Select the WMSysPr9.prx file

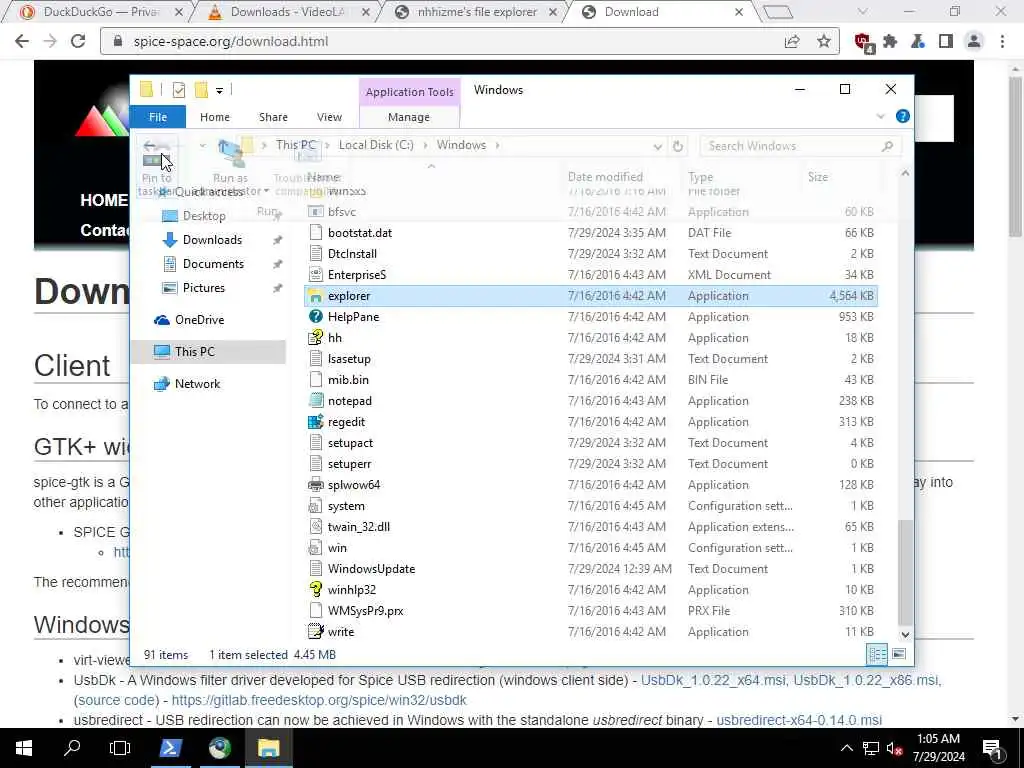click(591, 611)
